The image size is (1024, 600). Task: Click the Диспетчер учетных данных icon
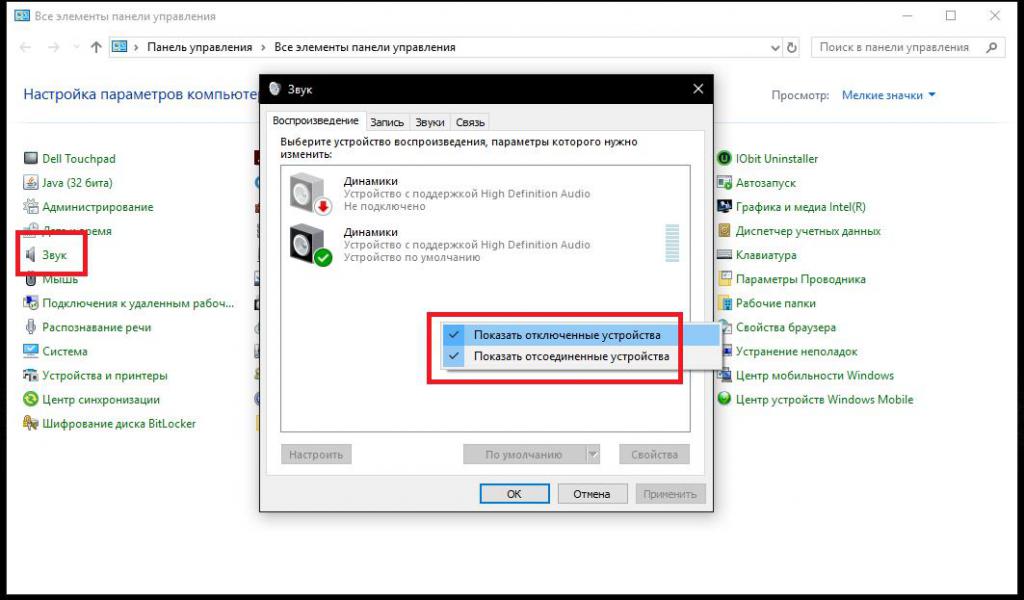click(x=724, y=230)
